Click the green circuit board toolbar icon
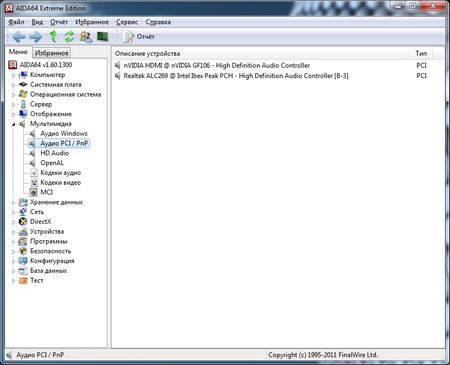The image size is (450, 365). click(x=102, y=36)
